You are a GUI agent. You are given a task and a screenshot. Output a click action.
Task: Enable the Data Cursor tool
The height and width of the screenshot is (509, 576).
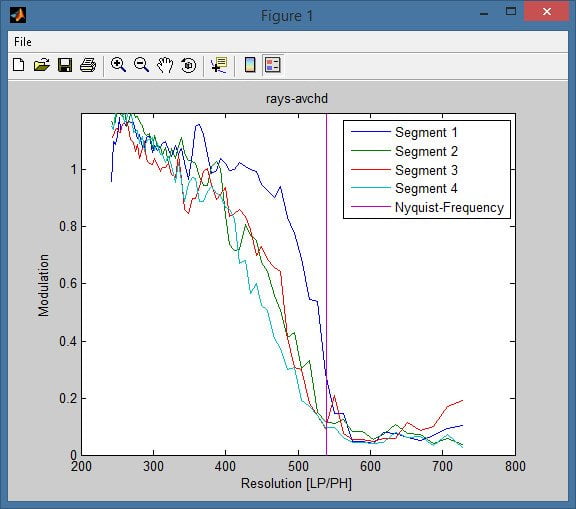[x=219, y=65]
